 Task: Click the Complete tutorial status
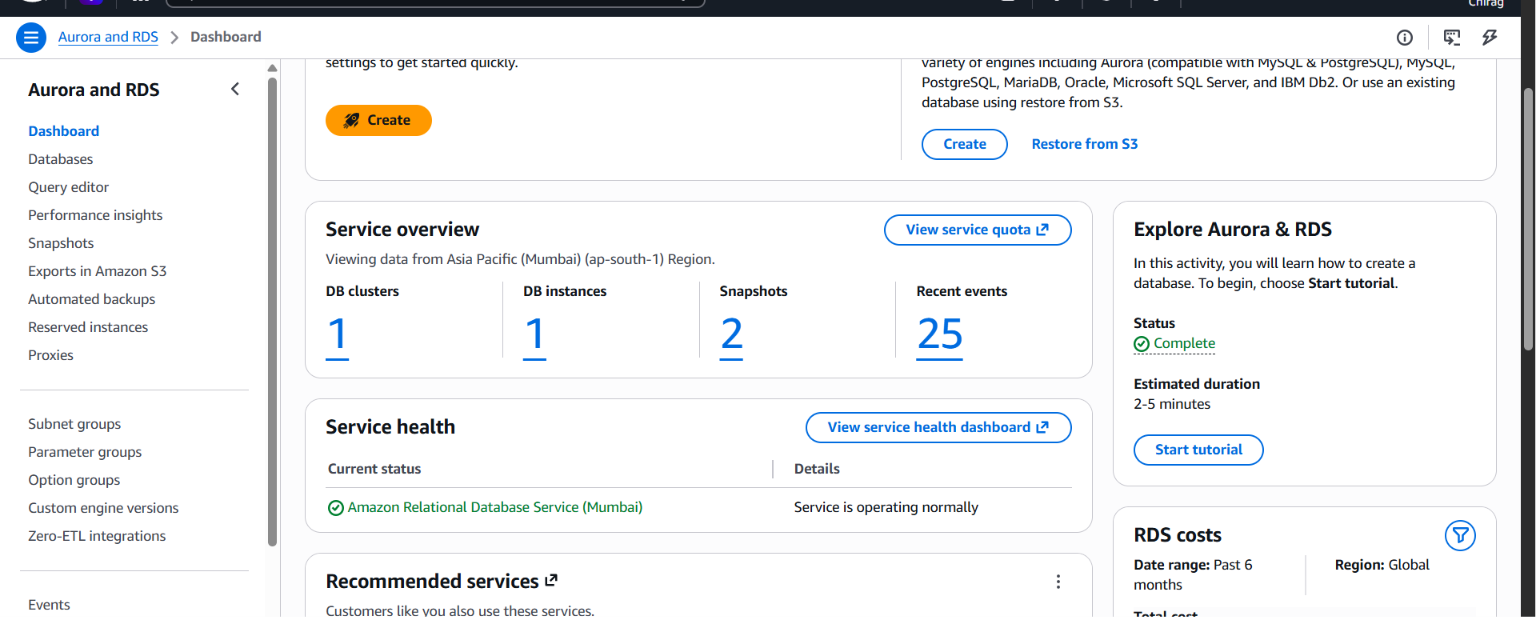pos(1175,343)
